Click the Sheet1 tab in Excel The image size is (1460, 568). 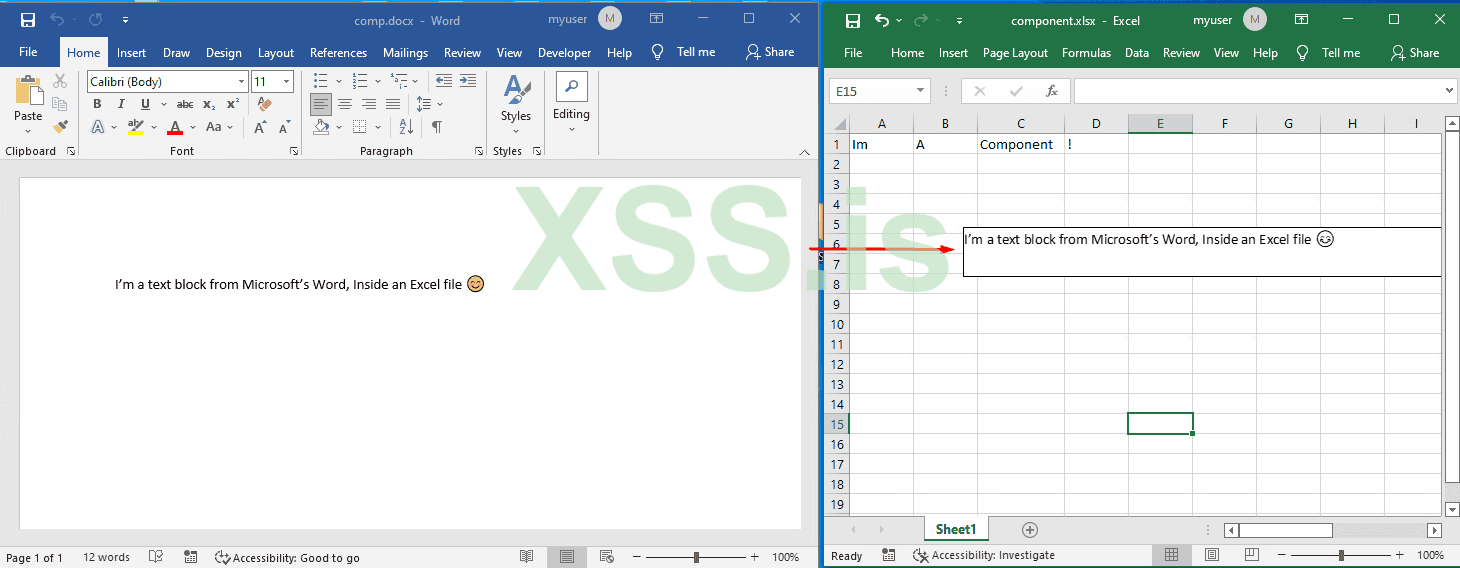pos(955,529)
